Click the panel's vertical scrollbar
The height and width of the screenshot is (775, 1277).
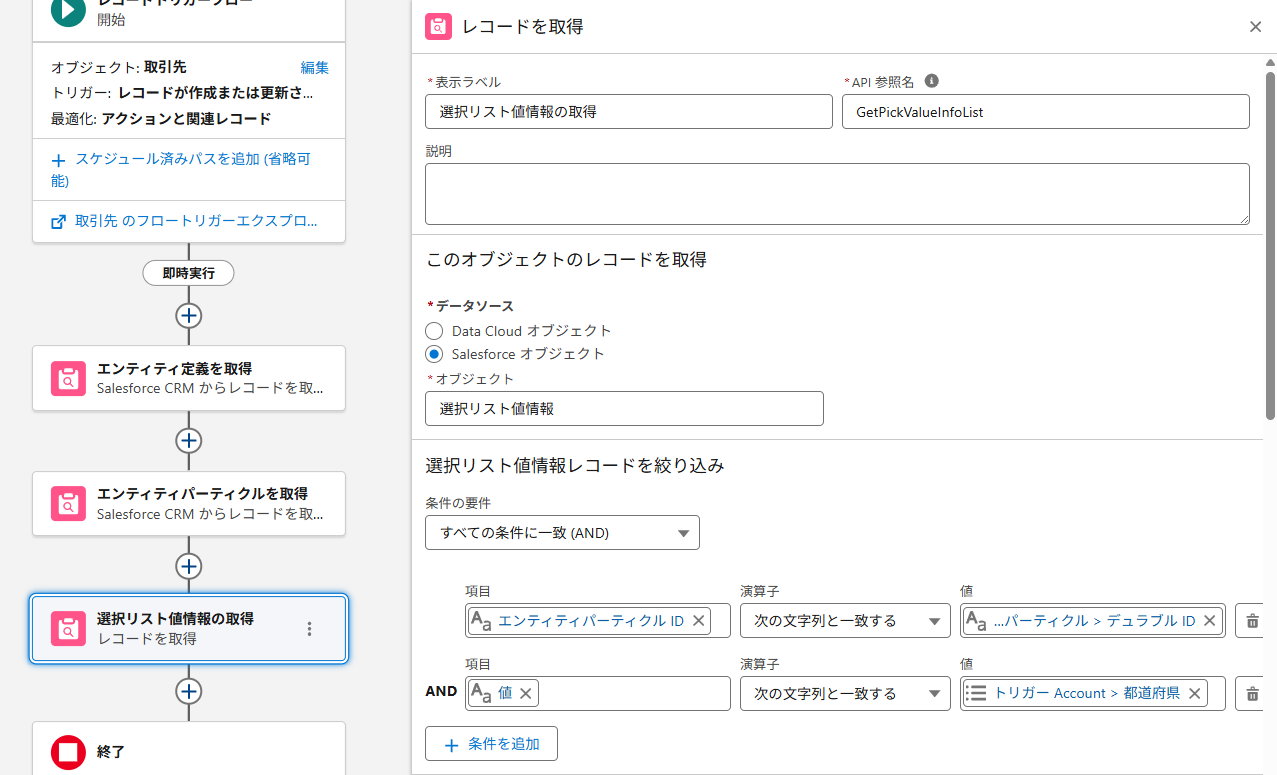pyautogui.click(x=1270, y=240)
